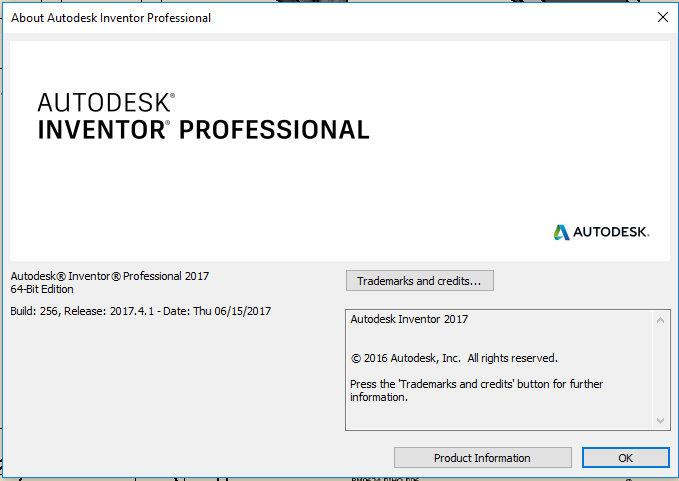Click the Product Information button

482,458
